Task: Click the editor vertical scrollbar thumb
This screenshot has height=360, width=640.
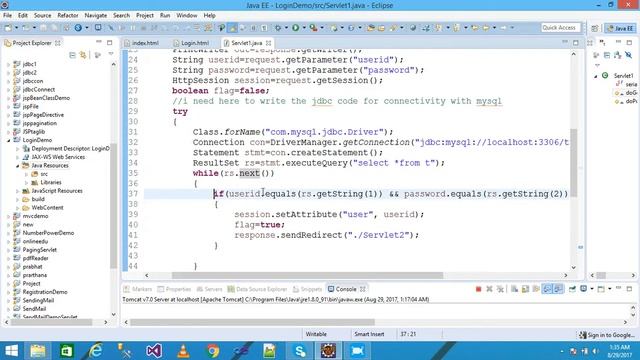Action: (x=573, y=162)
